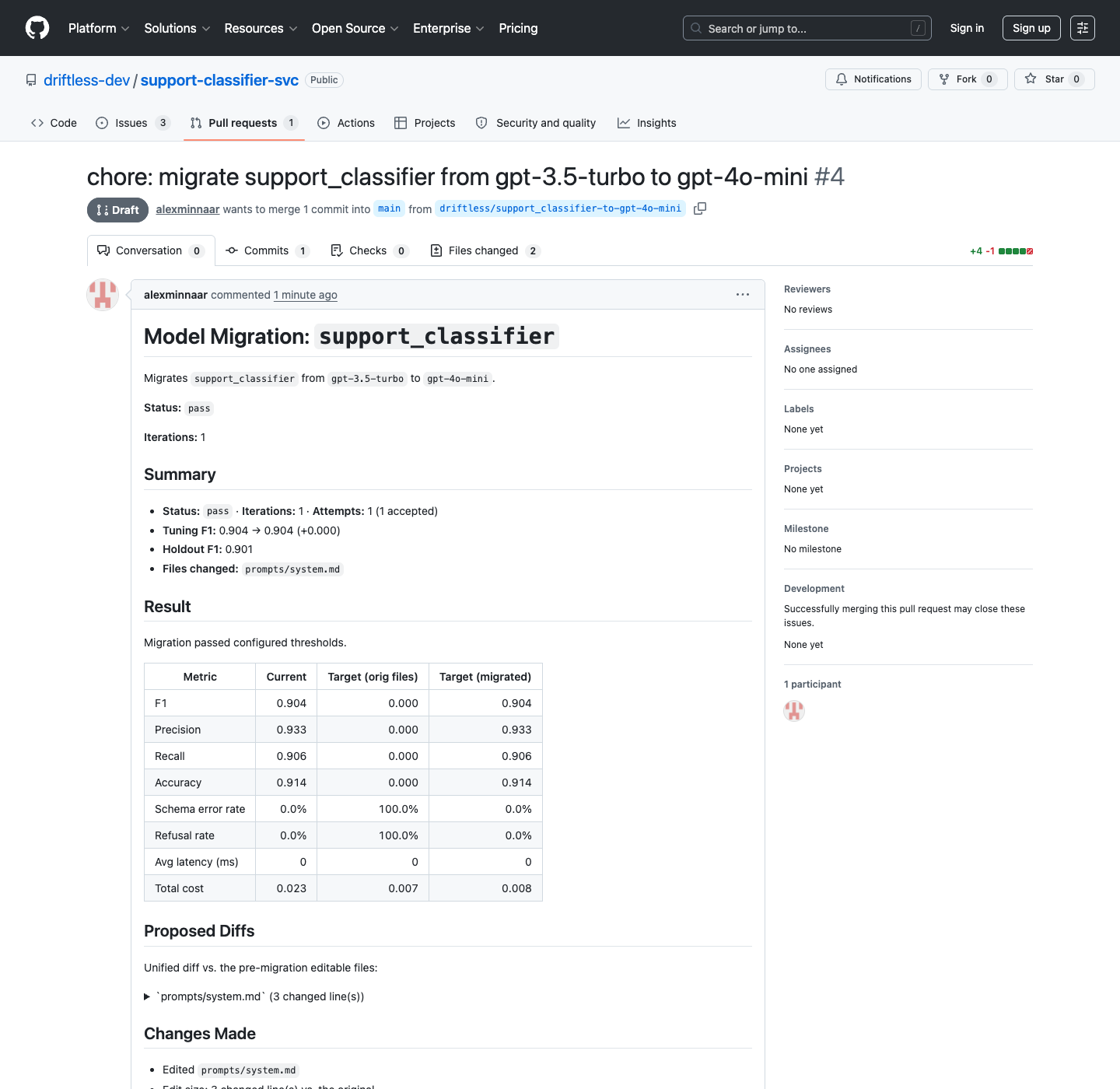Click the Public visibility badge
Screen dimensions: 1120x1089
pyautogui.click(x=324, y=80)
